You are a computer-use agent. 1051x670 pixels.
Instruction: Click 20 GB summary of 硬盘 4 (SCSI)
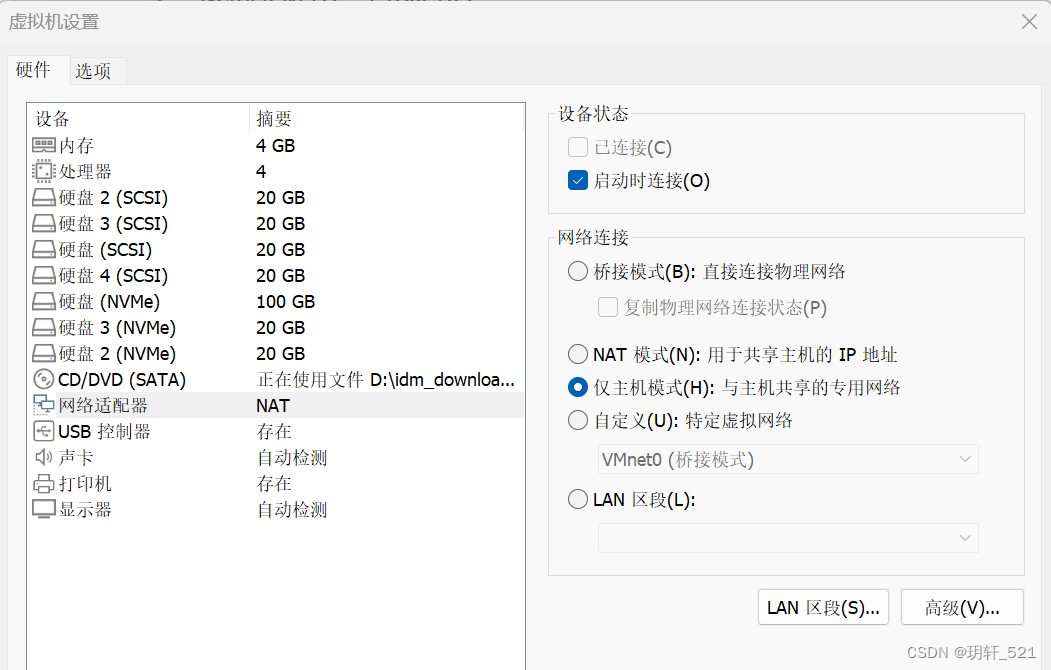point(281,275)
